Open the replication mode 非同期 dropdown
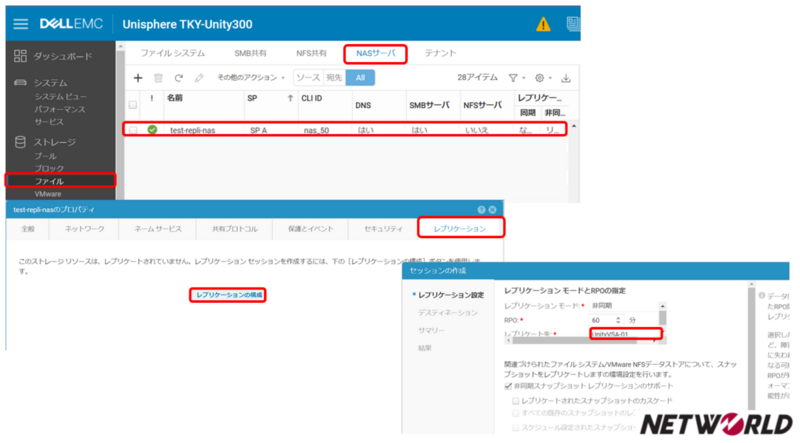 pos(623,306)
